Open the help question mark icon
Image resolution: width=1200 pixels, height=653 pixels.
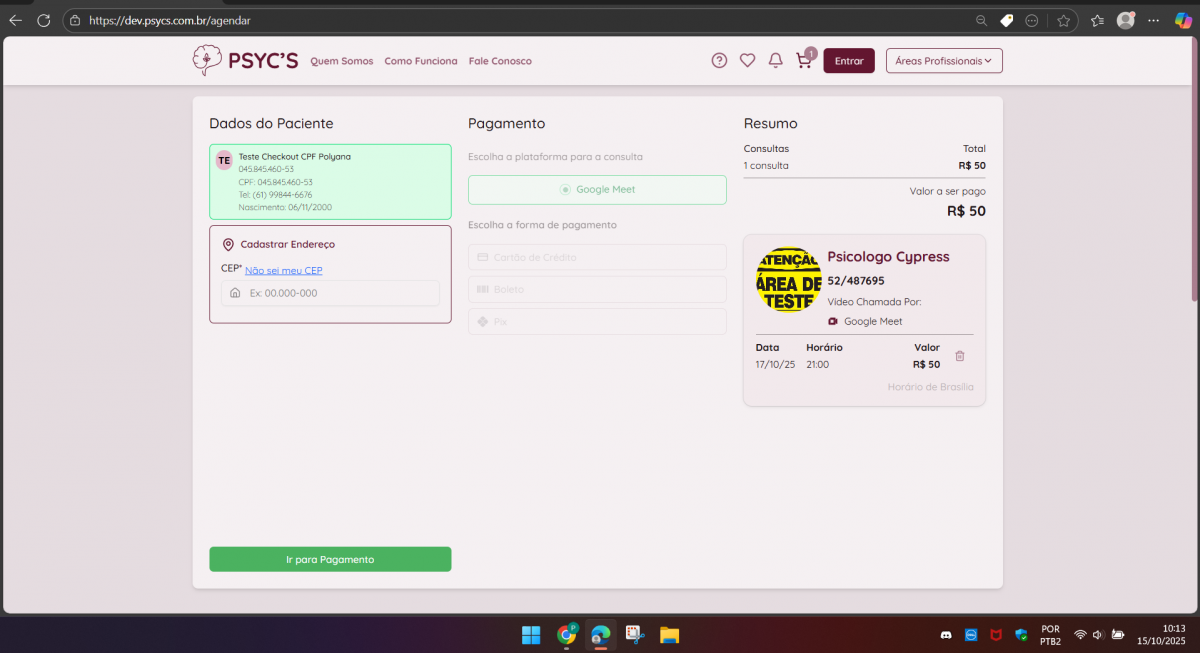(719, 61)
